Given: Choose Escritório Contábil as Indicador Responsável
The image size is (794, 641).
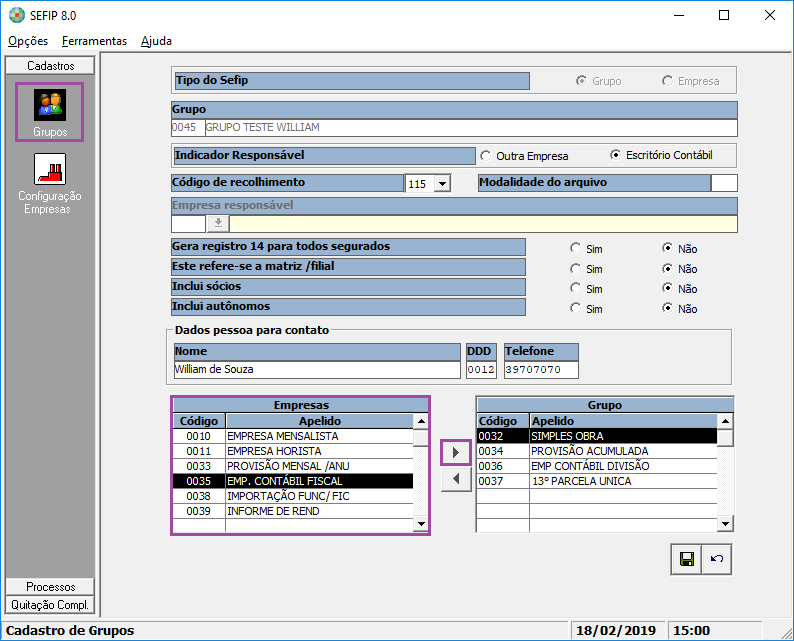Looking at the screenshot, I should point(615,155).
